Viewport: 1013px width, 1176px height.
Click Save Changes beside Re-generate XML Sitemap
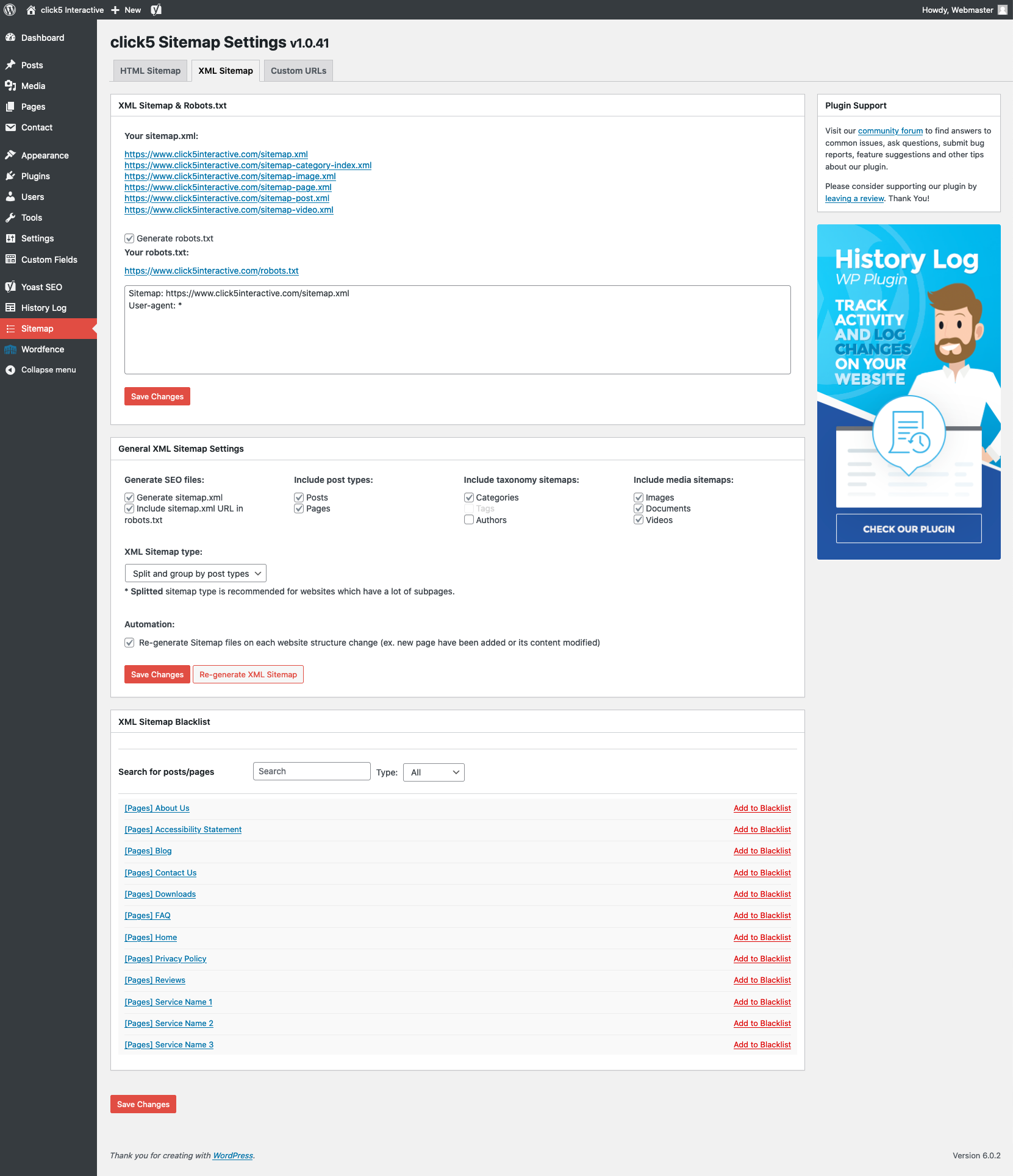click(157, 674)
